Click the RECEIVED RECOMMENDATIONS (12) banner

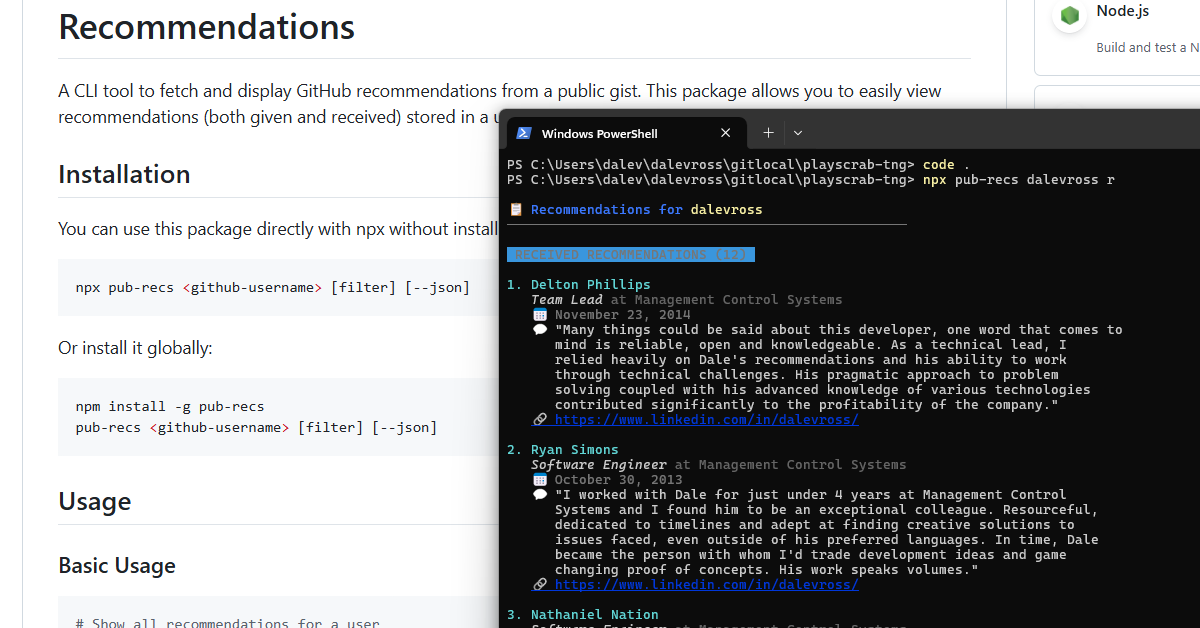631,255
